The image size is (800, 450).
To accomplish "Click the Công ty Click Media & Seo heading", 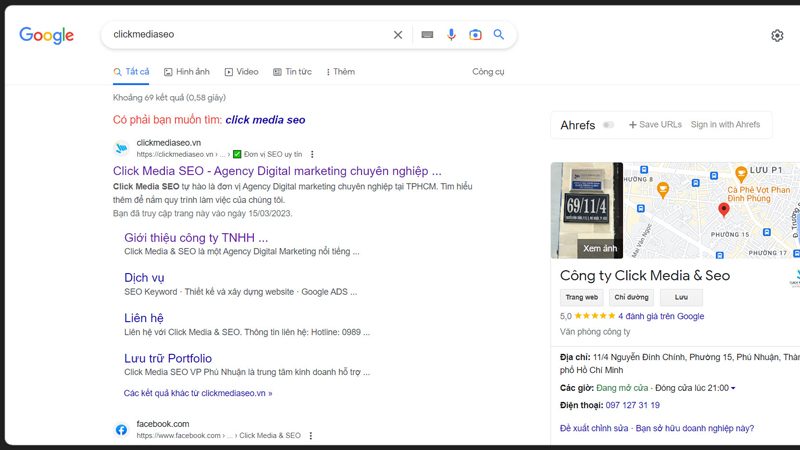I will [645, 276].
